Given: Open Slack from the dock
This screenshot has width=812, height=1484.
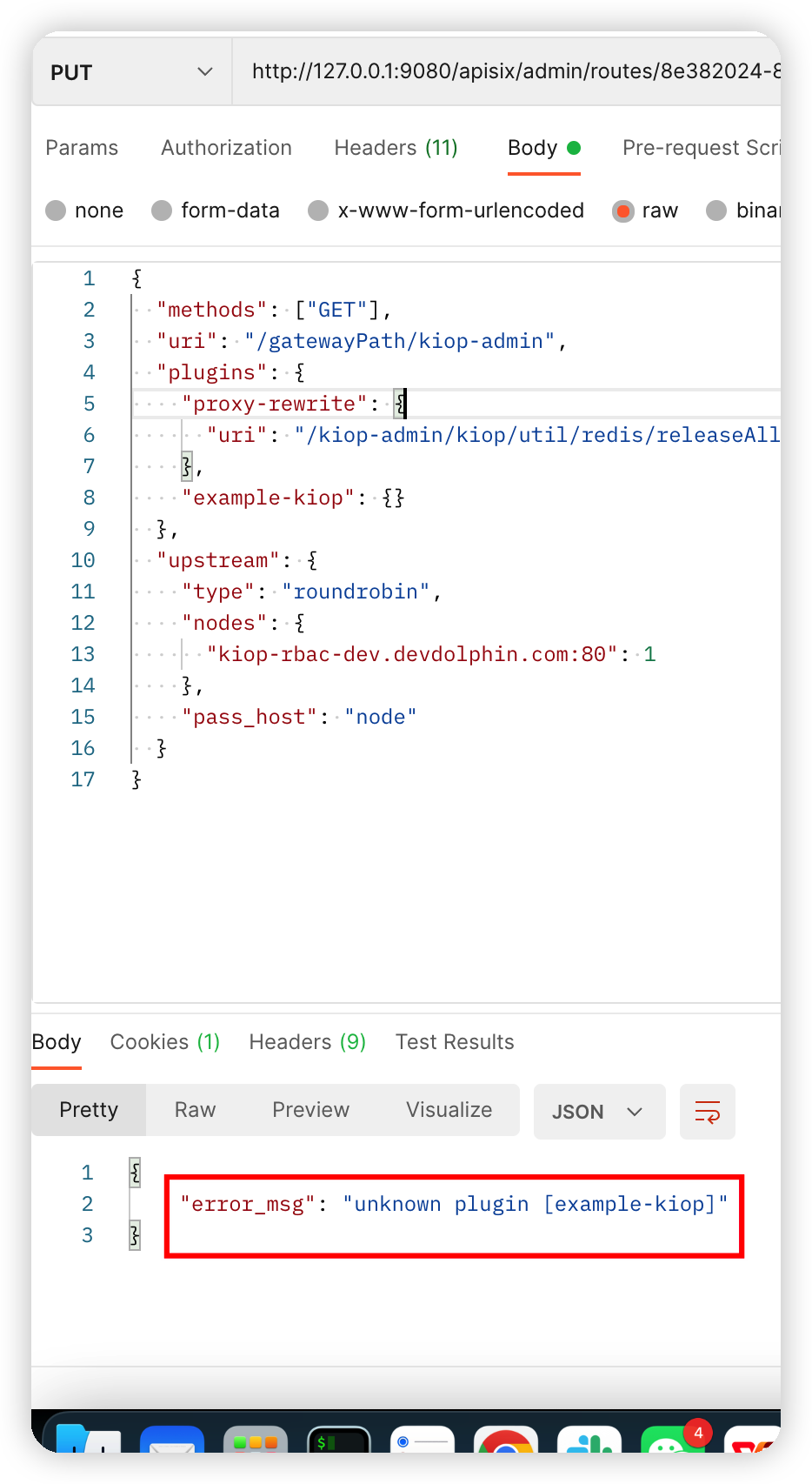Looking at the screenshot, I should point(589,1440).
